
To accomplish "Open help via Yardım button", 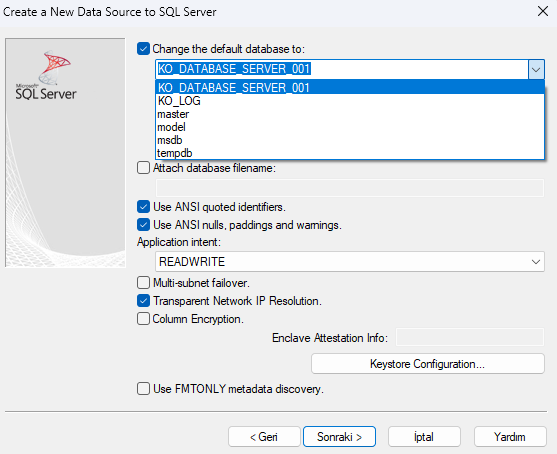I will click(x=510, y=437).
